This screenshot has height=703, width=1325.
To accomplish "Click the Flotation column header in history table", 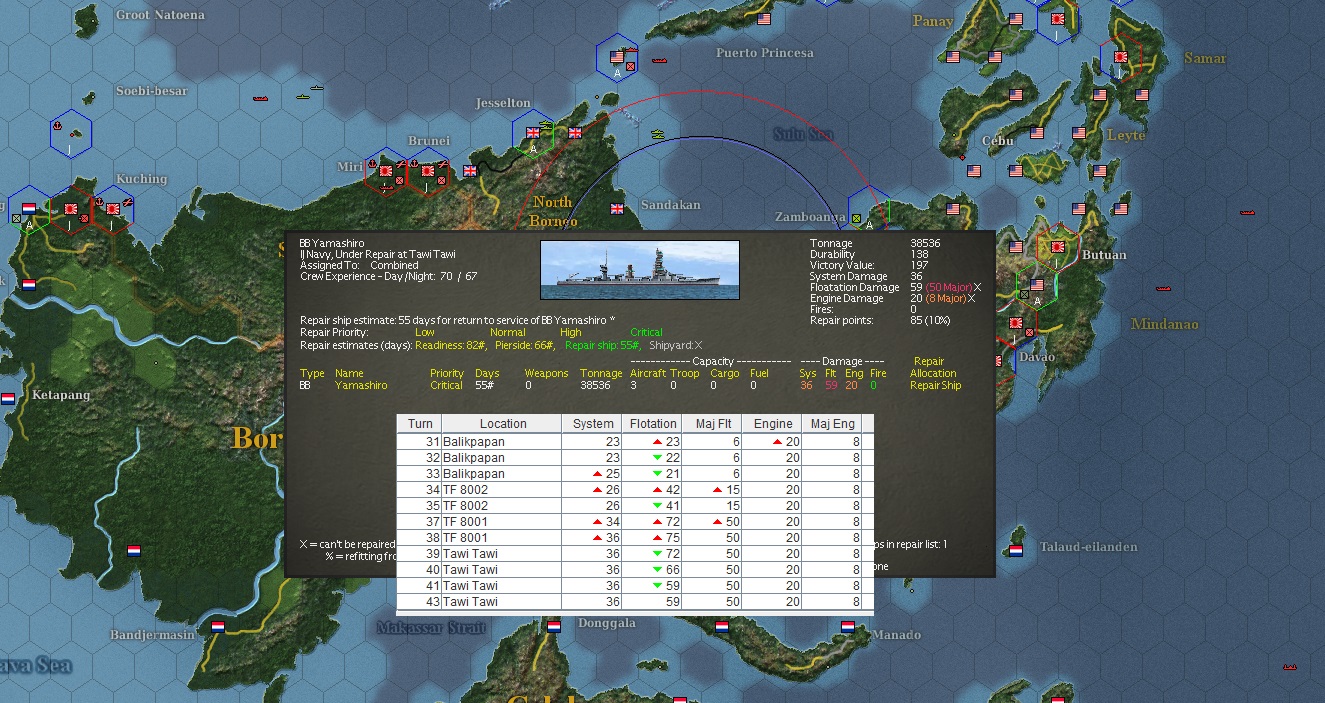I will click(x=651, y=424).
